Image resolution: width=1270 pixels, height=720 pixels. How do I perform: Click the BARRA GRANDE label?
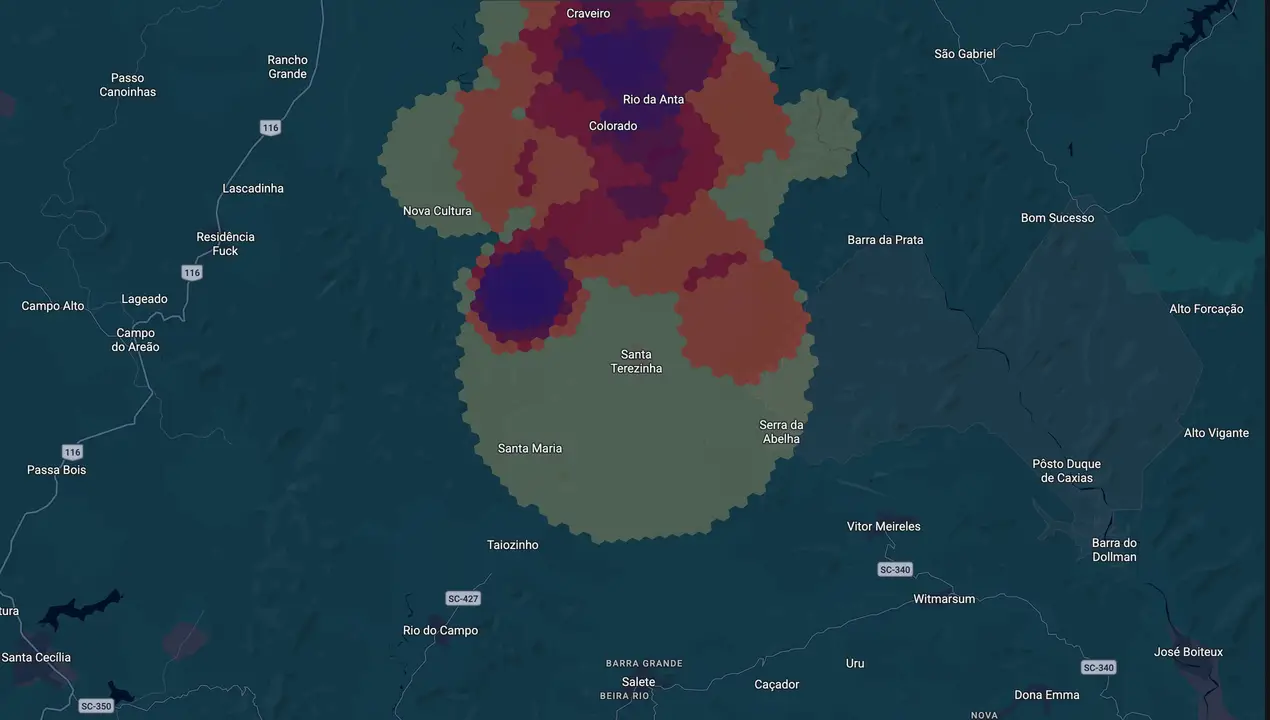pyautogui.click(x=644, y=663)
